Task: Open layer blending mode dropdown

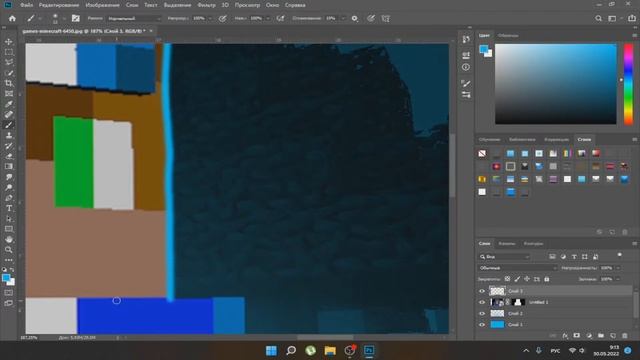Action: [x=518, y=268]
